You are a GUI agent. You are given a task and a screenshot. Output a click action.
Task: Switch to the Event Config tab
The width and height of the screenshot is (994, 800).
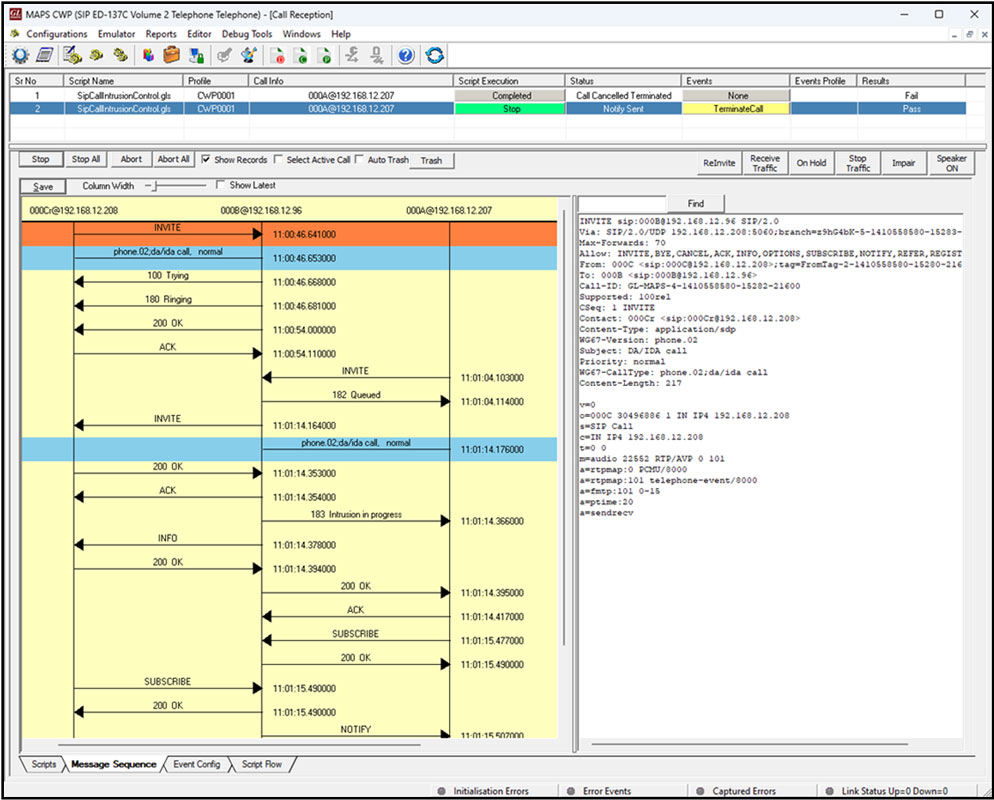pyautogui.click(x=197, y=764)
